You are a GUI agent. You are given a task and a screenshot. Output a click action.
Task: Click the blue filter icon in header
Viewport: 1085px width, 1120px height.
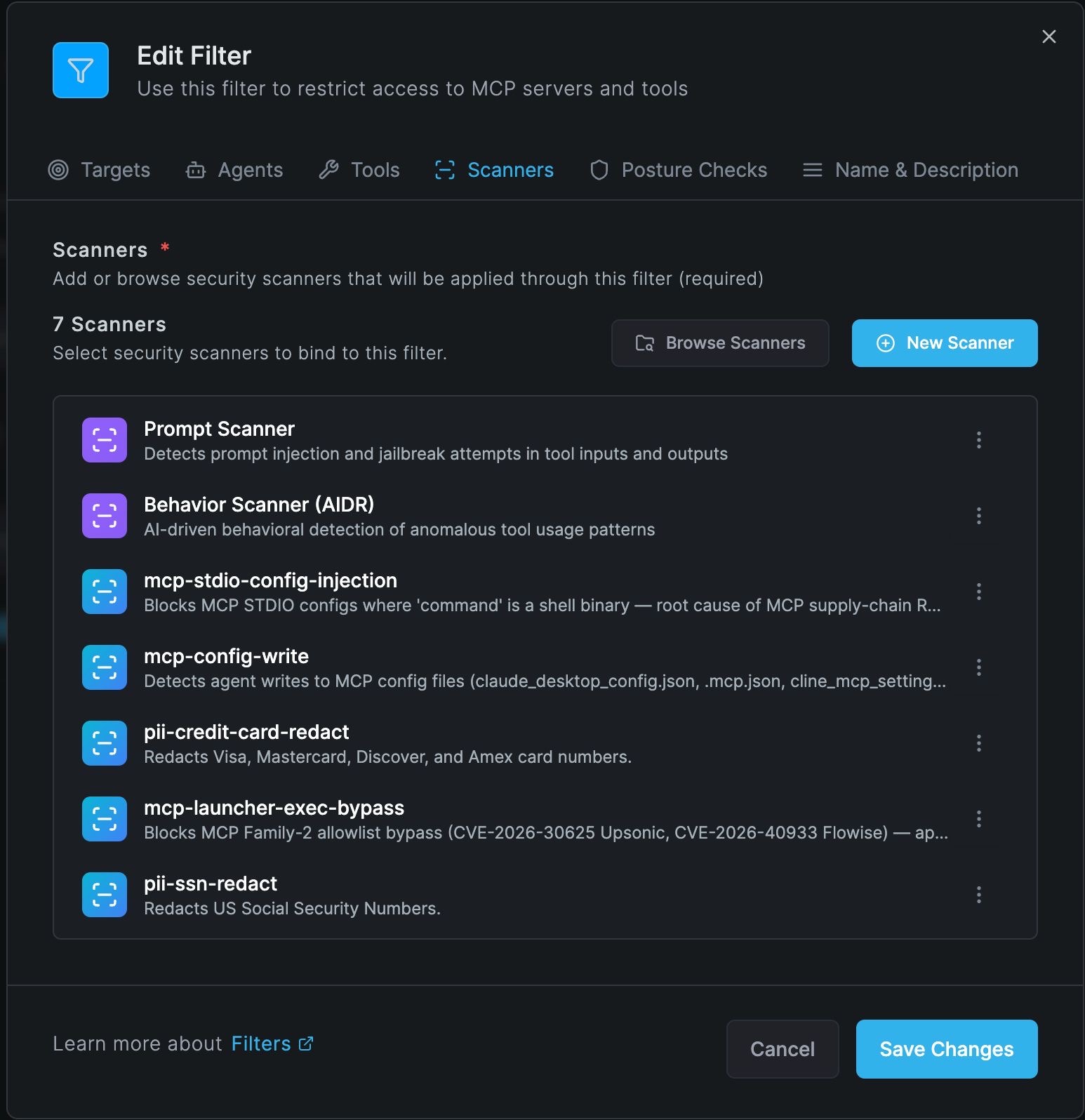81,70
